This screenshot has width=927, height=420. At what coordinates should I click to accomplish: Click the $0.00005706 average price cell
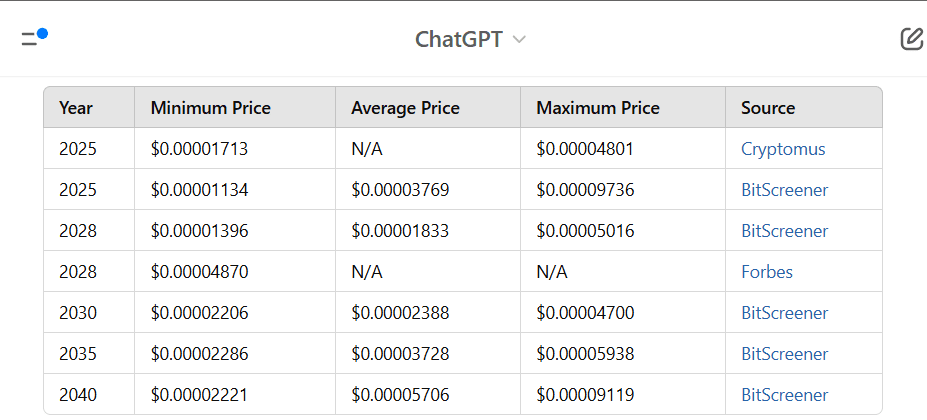pyautogui.click(x=400, y=395)
